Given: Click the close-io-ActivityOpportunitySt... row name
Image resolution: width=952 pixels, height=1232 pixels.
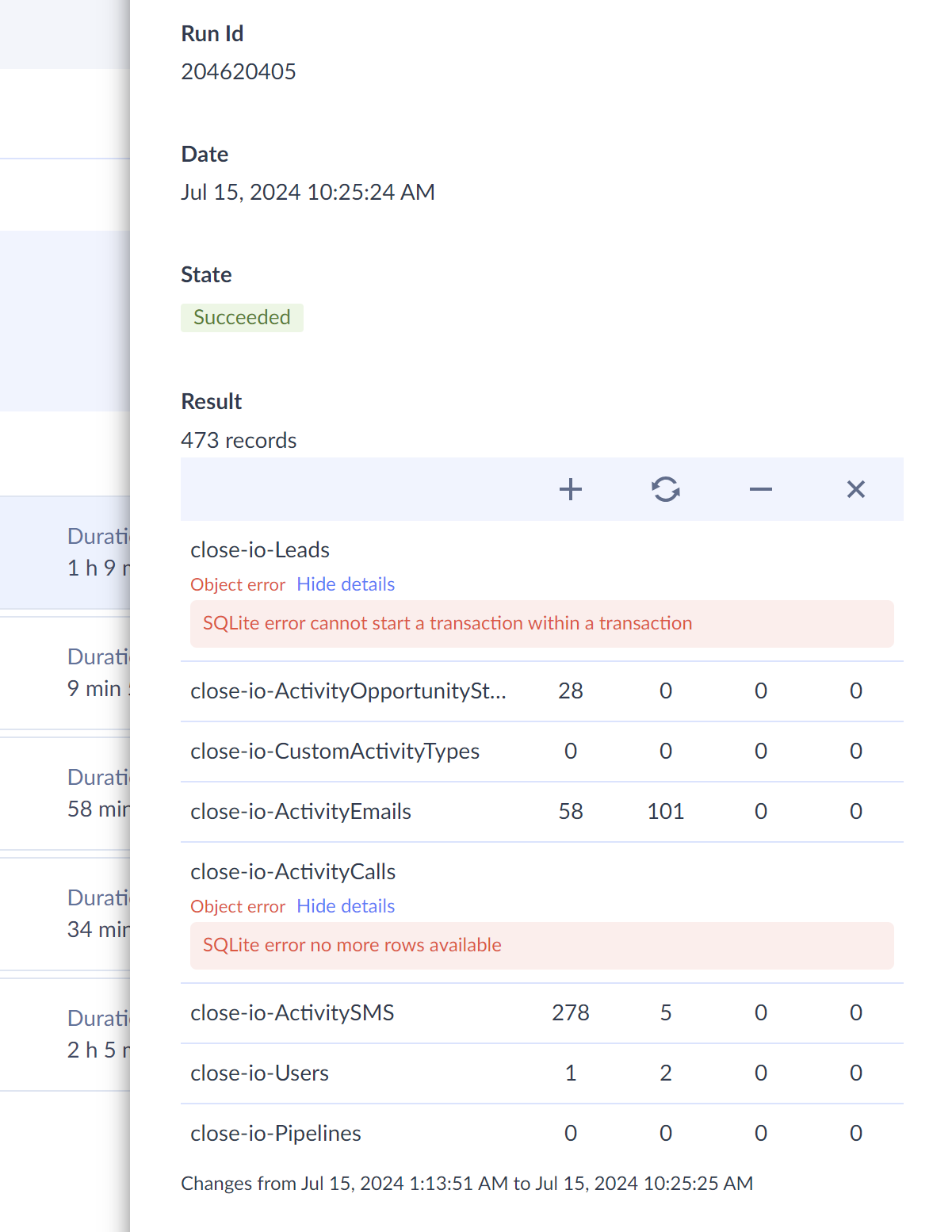Looking at the screenshot, I should (x=348, y=691).
